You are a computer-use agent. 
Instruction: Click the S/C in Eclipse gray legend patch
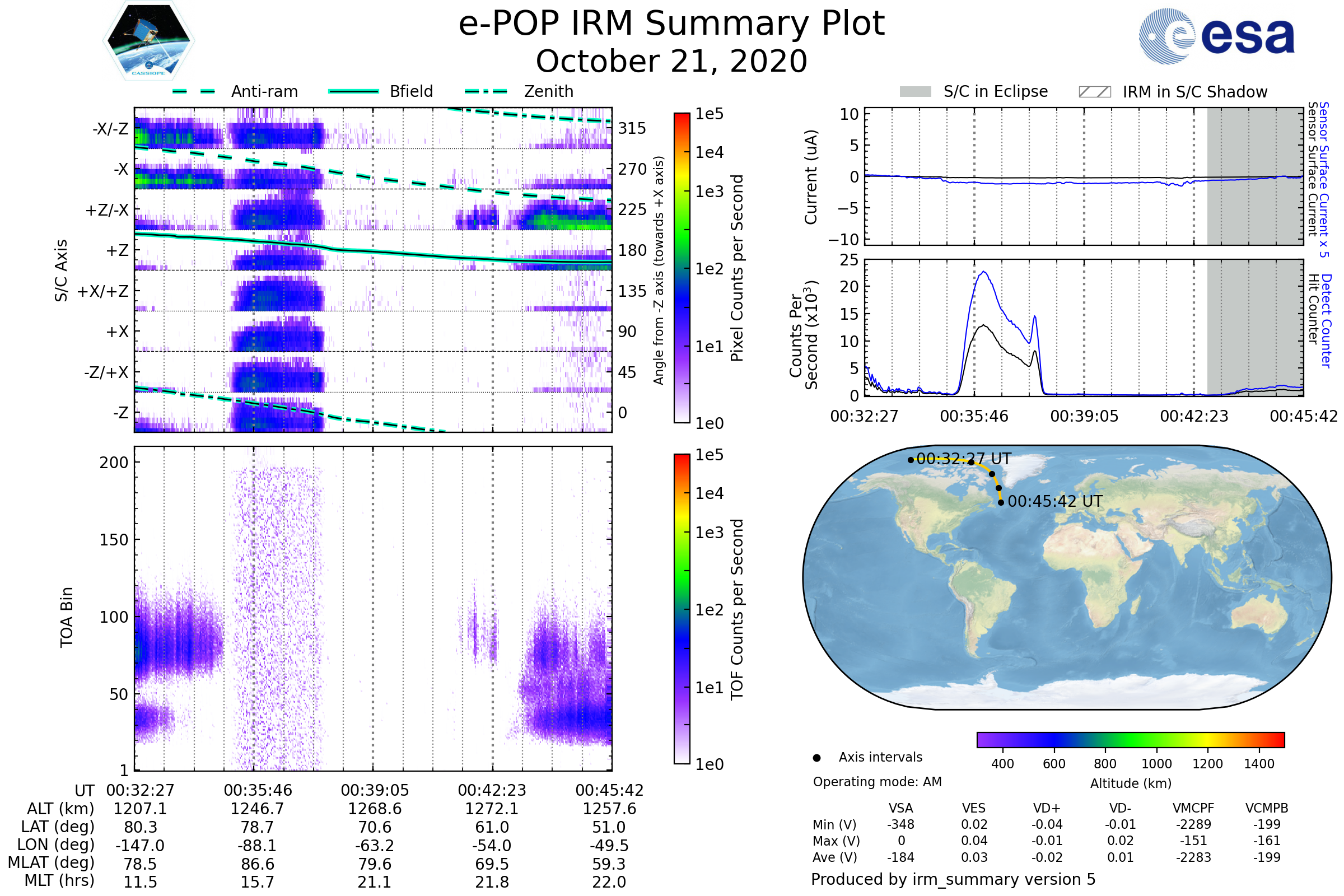(915, 92)
